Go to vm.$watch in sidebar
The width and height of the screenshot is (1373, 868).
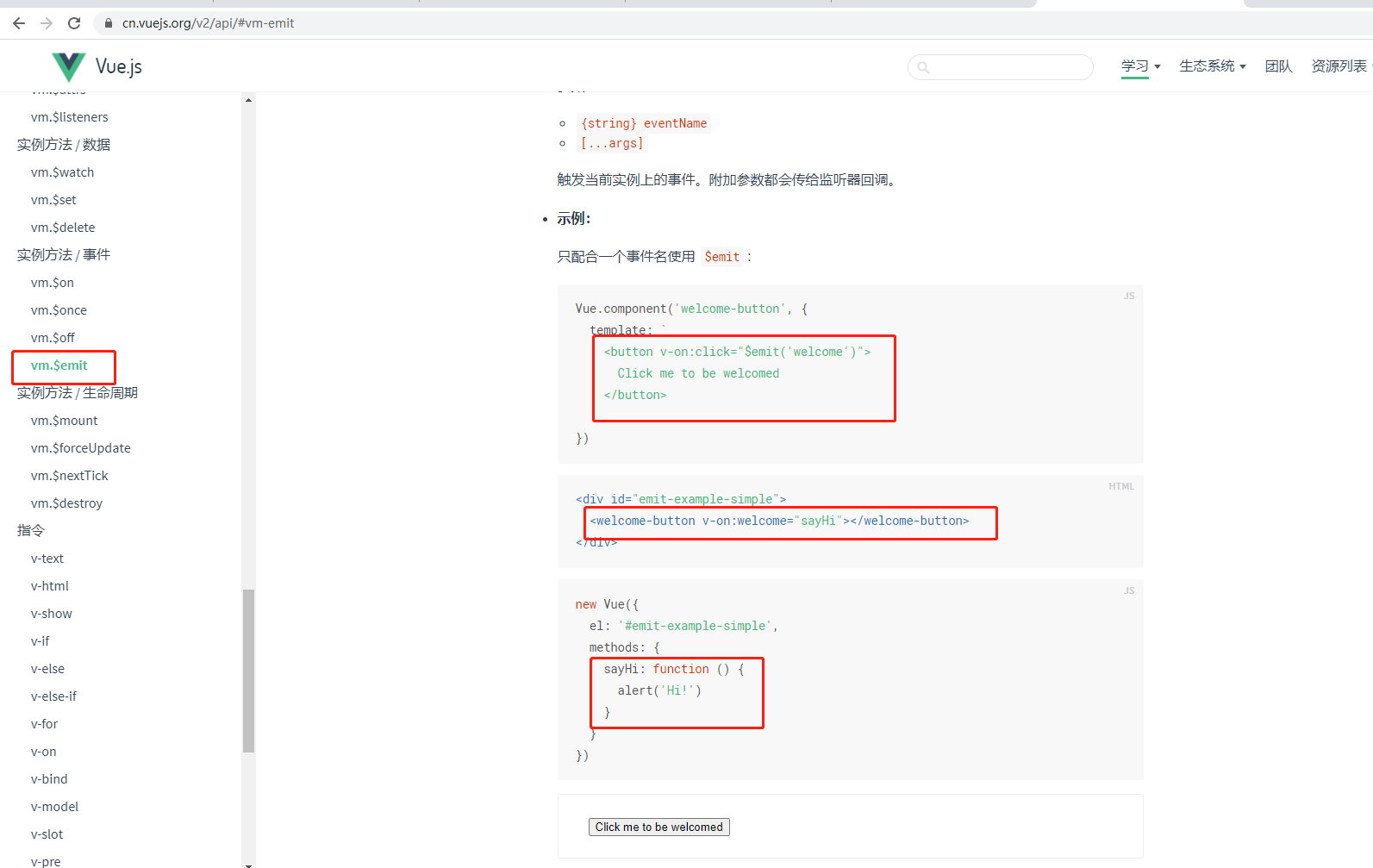[x=63, y=172]
